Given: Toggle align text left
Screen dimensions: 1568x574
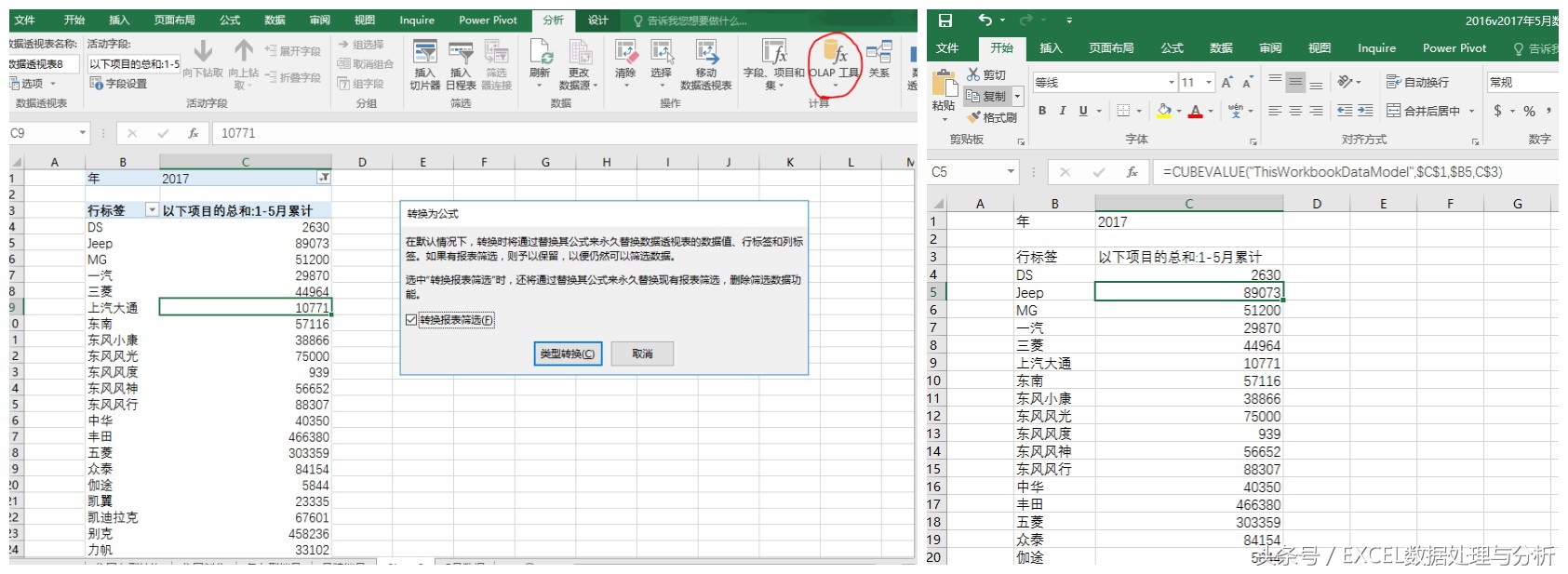Looking at the screenshot, I should [x=1275, y=111].
